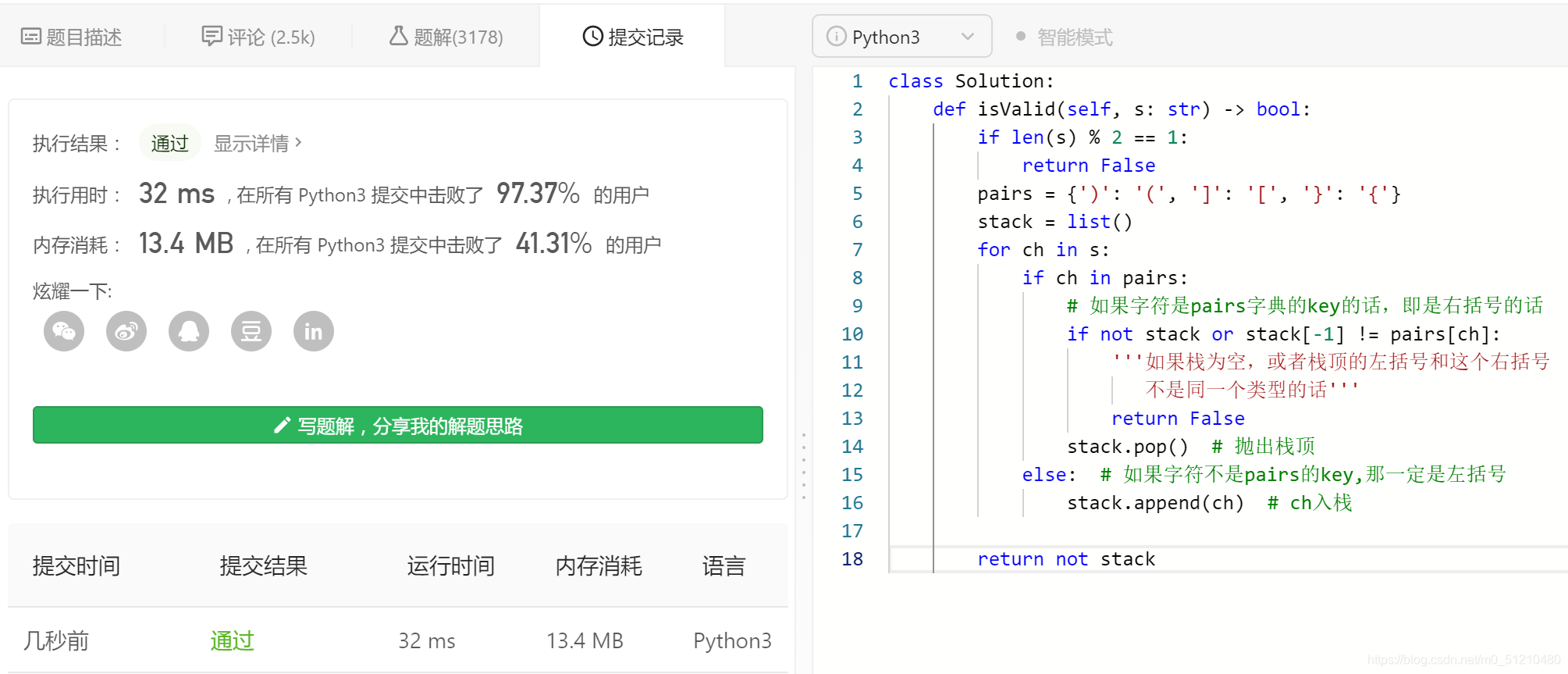Screen dimensions: 1568x674
Task: Expand 显示详情 result details
Action: (258, 144)
